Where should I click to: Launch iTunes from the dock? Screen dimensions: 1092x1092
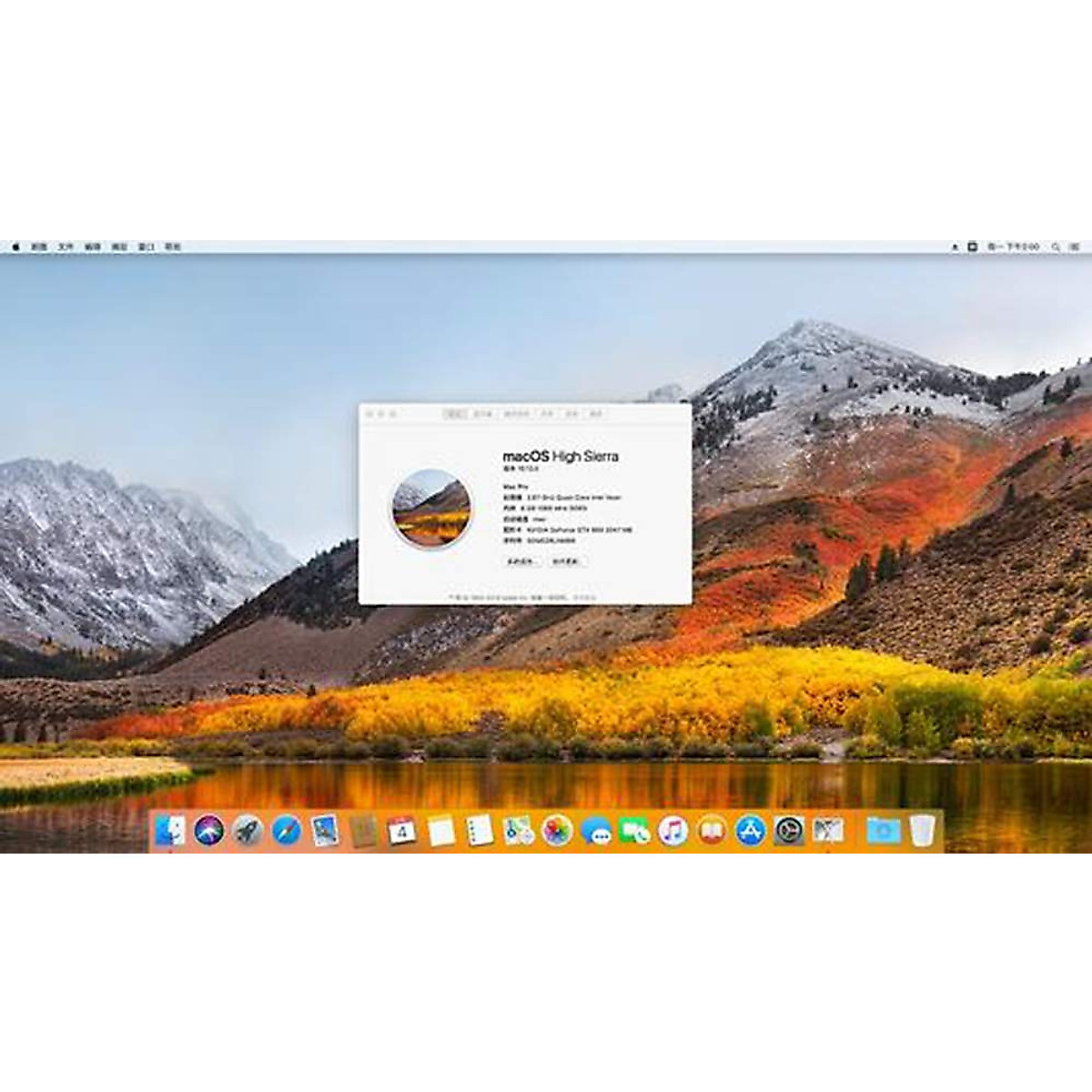[x=672, y=830]
